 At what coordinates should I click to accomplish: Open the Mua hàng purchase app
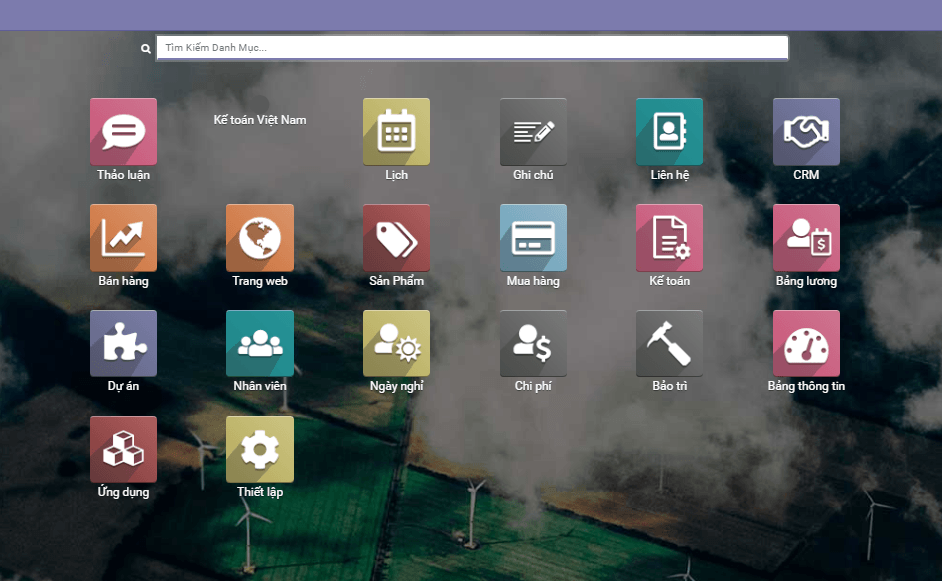[x=533, y=238]
